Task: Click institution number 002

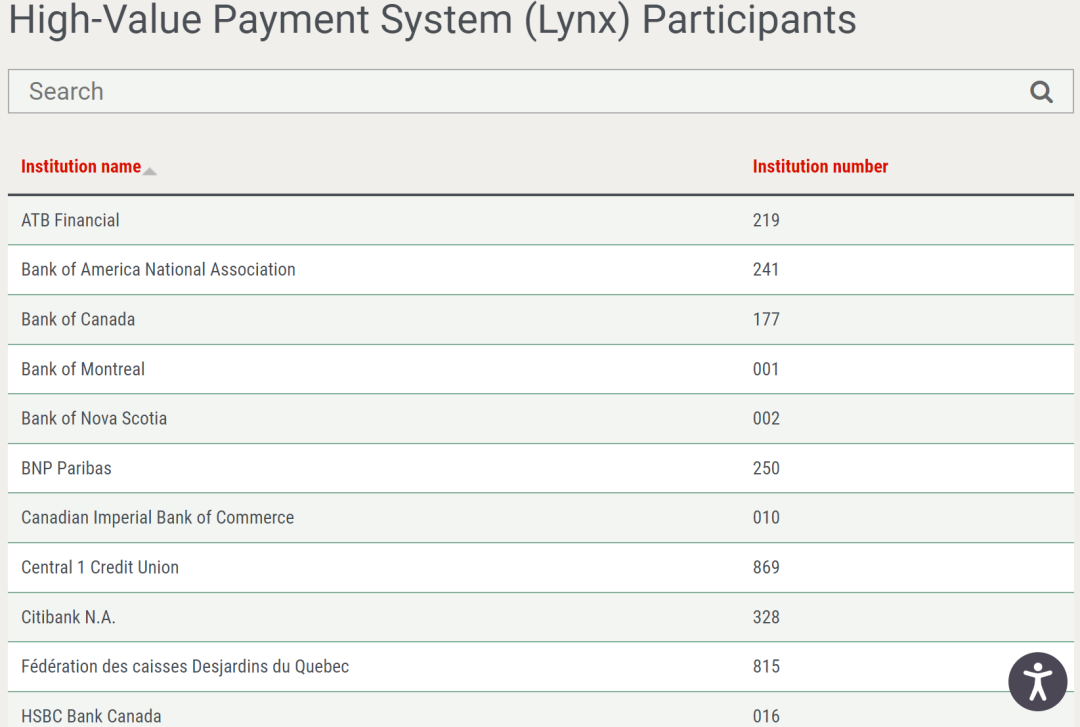Action: (766, 418)
